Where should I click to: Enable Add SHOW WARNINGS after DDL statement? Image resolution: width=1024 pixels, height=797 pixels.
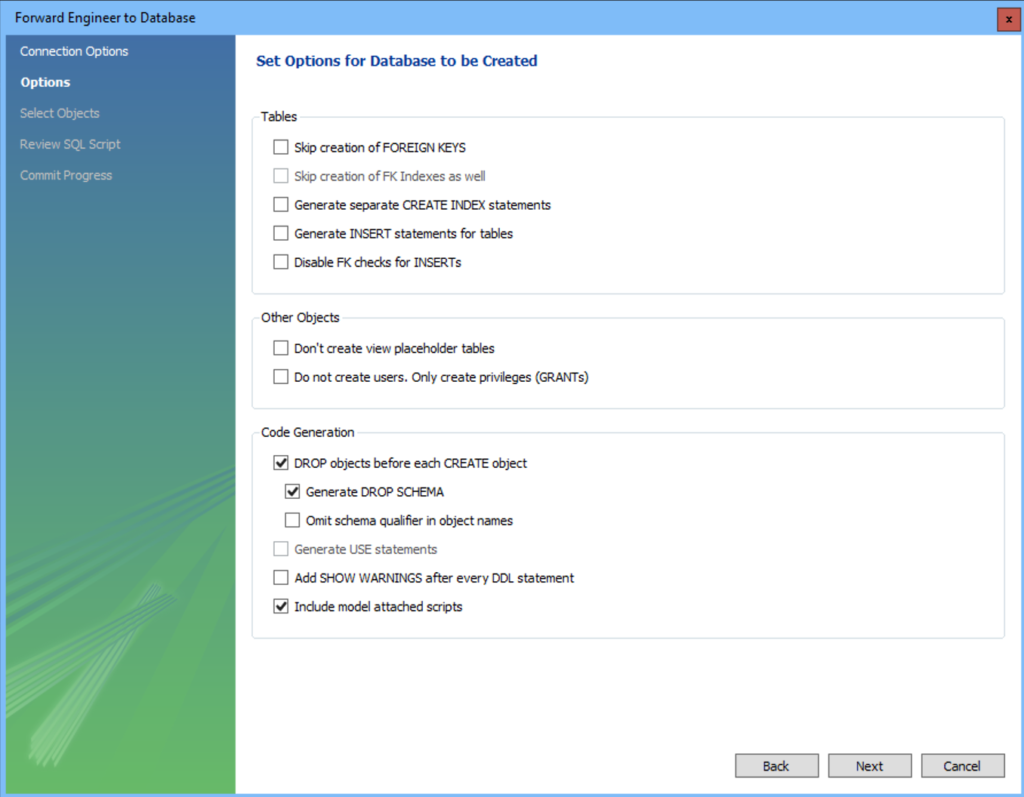(x=281, y=578)
